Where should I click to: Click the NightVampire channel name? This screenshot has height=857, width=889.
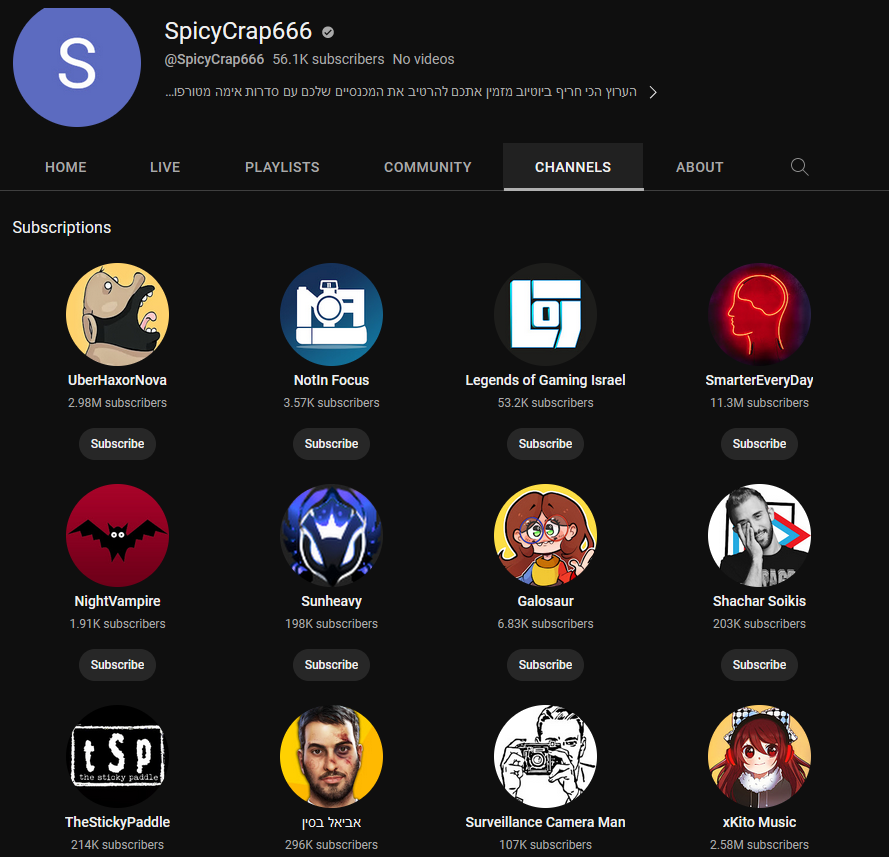pyautogui.click(x=117, y=601)
